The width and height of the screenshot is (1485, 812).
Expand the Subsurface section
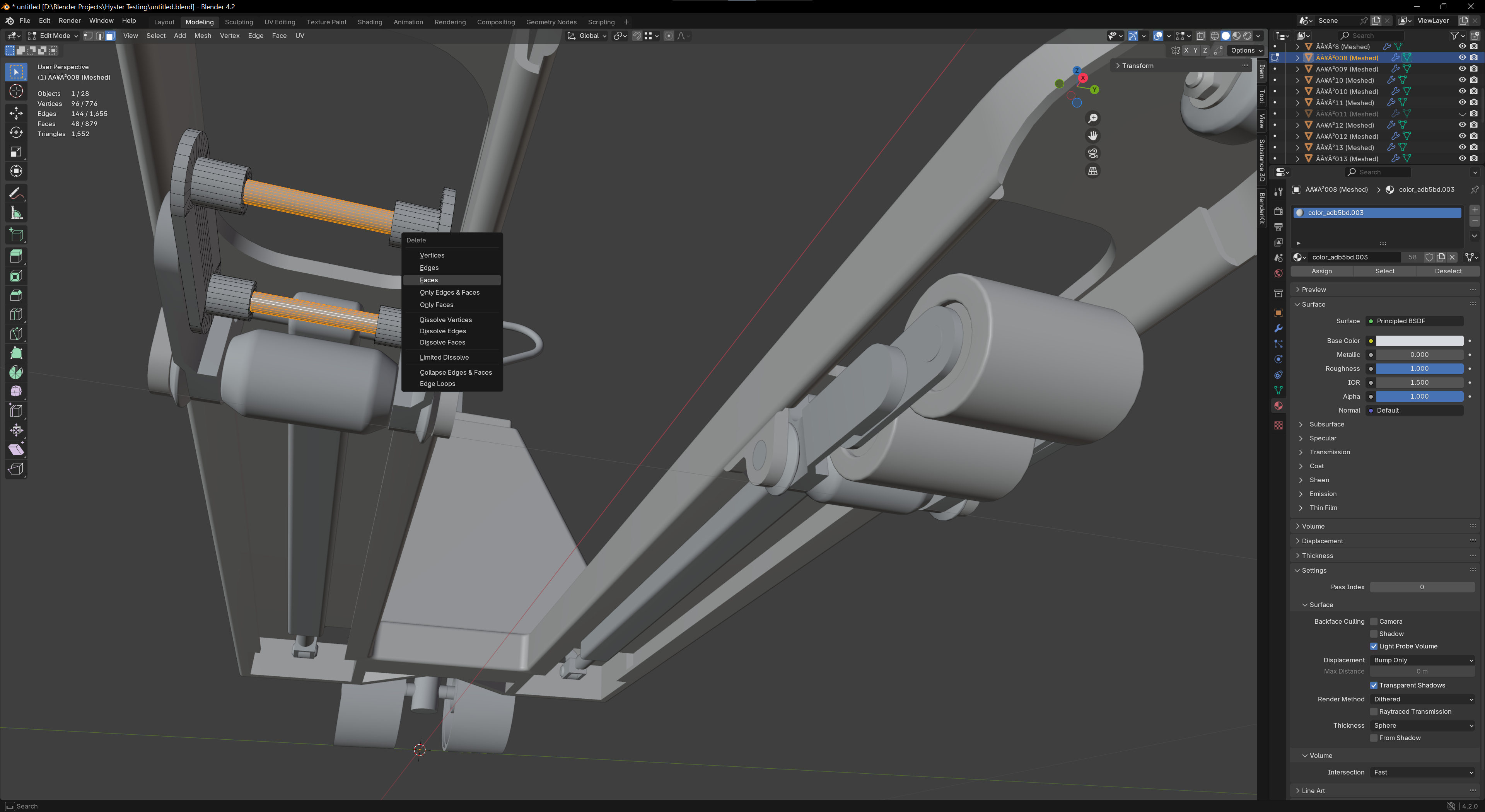click(1326, 424)
